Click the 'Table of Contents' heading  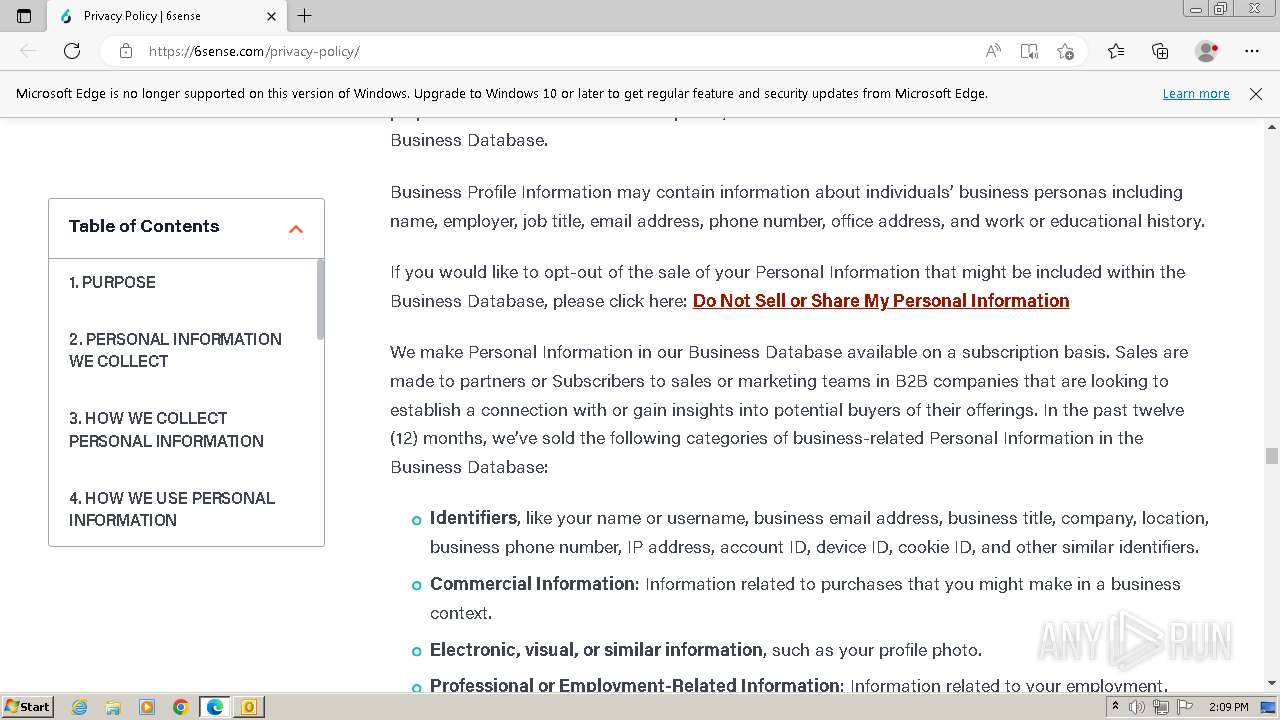(144, 226)
